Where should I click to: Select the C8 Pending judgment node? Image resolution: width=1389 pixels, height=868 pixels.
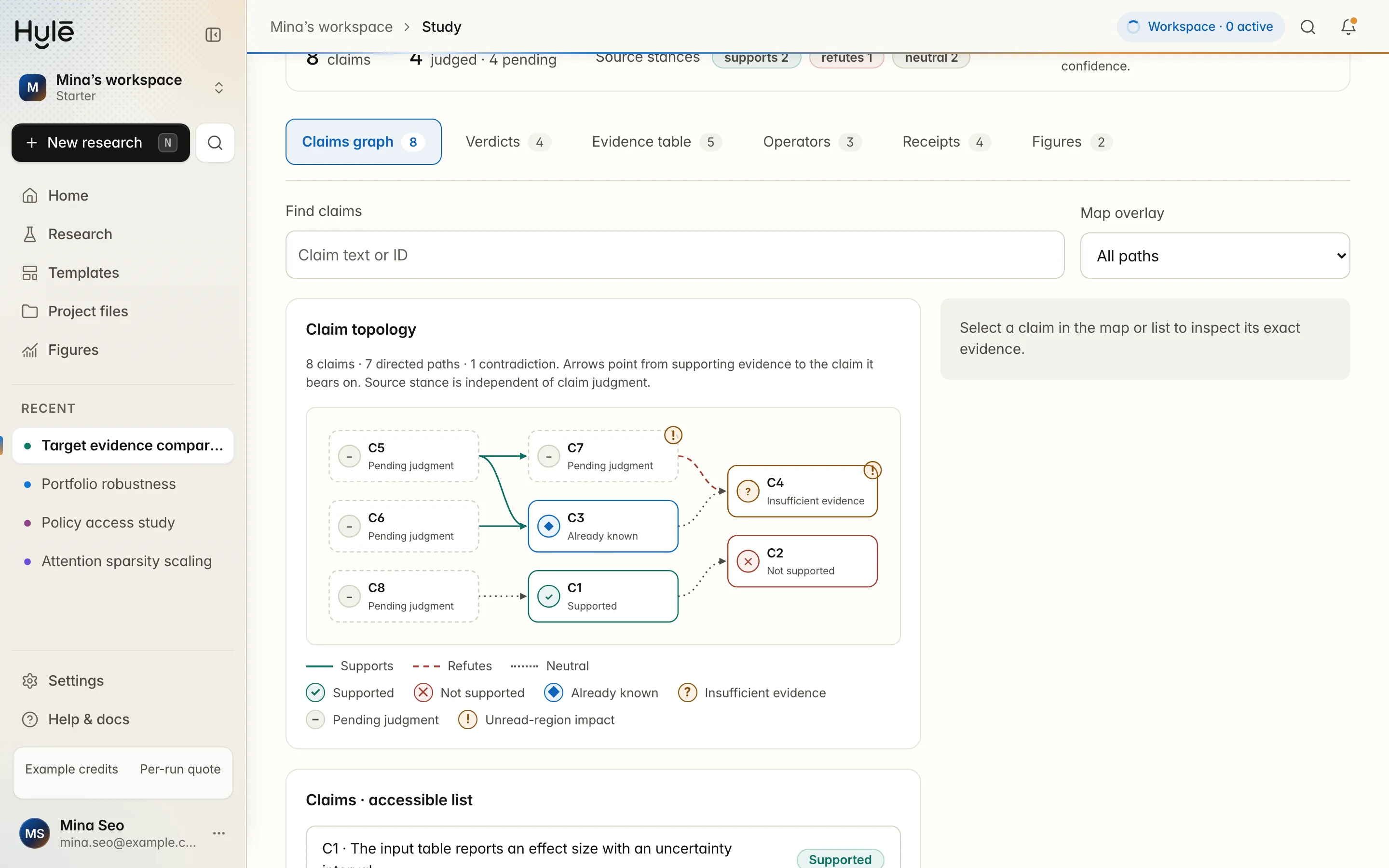tap(404, 597)
